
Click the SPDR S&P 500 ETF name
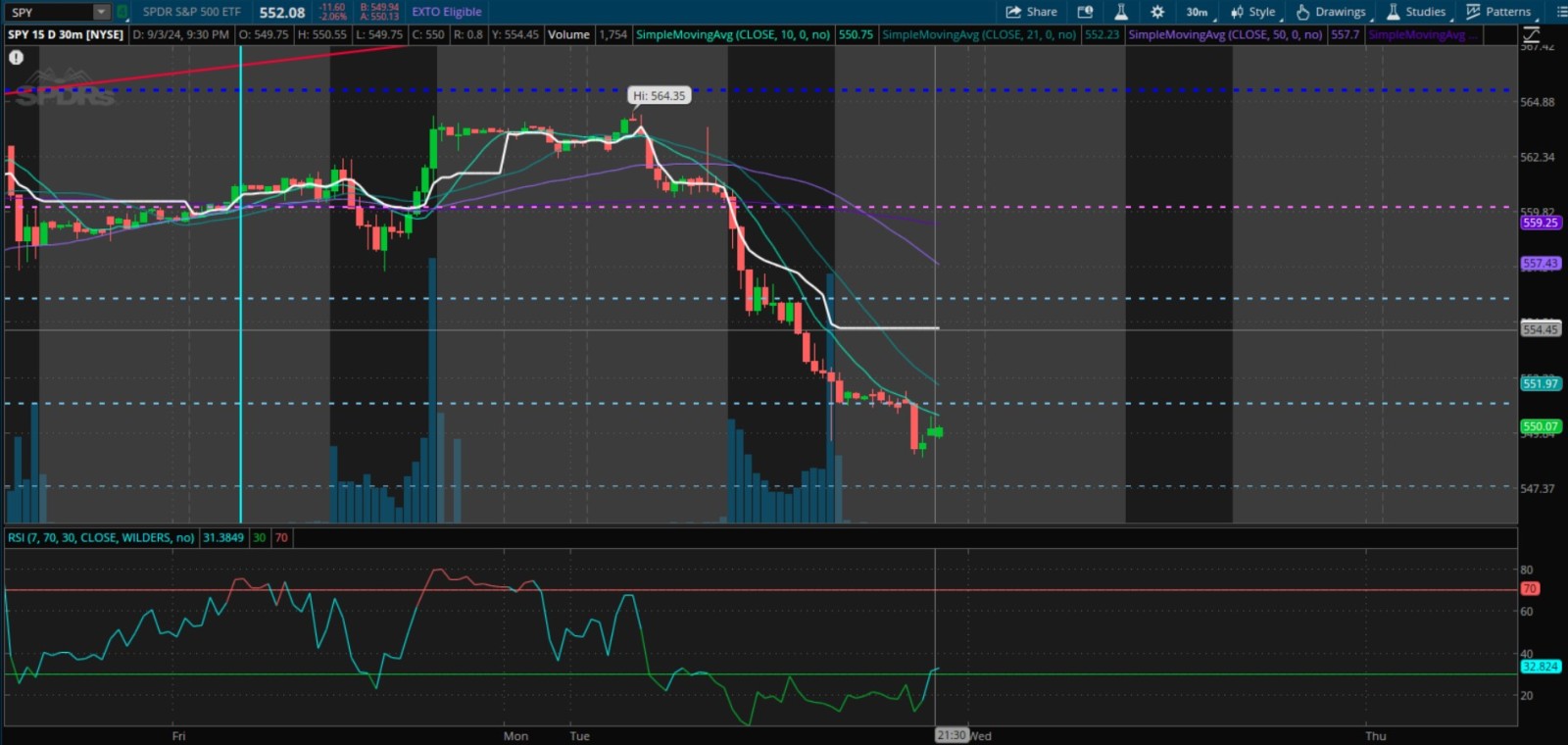tap(192, 12)
